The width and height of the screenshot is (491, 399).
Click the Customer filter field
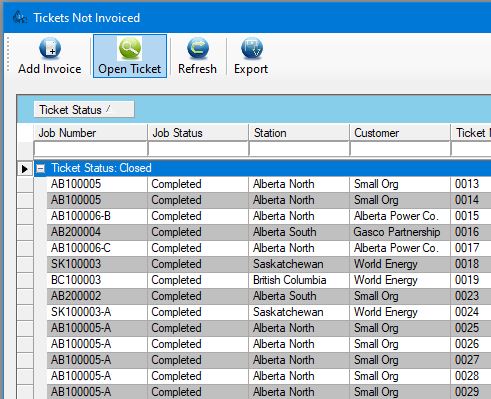(x=400, y=149)
